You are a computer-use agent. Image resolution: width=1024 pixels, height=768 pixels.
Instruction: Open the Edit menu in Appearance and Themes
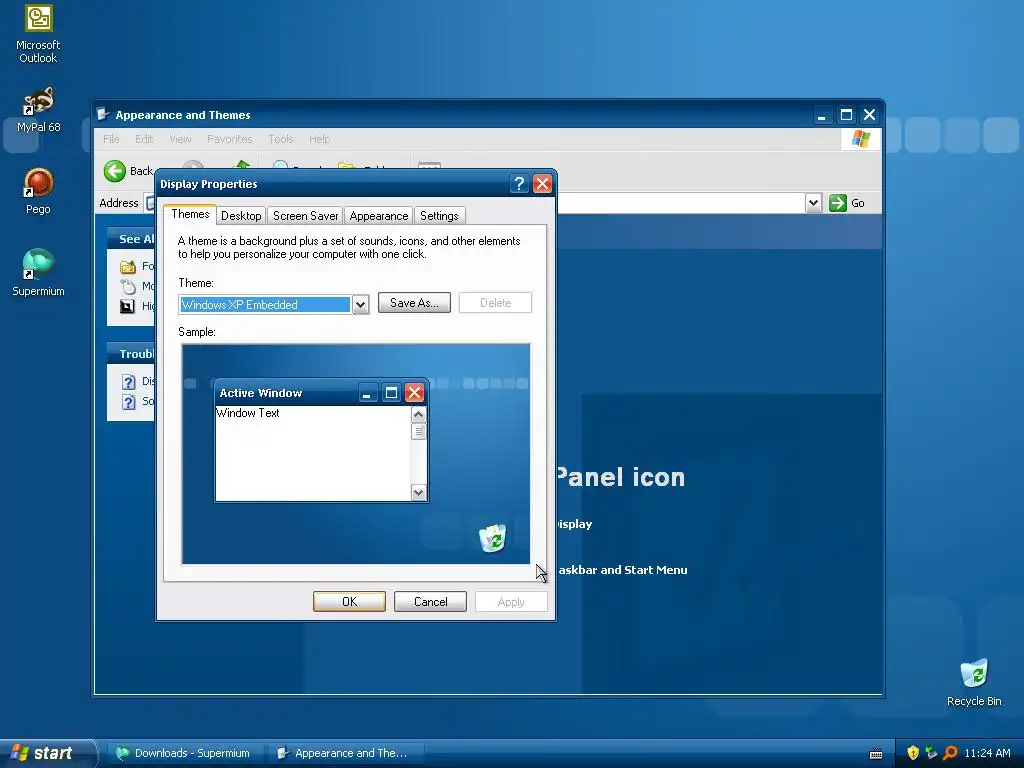tap(144, 139)
